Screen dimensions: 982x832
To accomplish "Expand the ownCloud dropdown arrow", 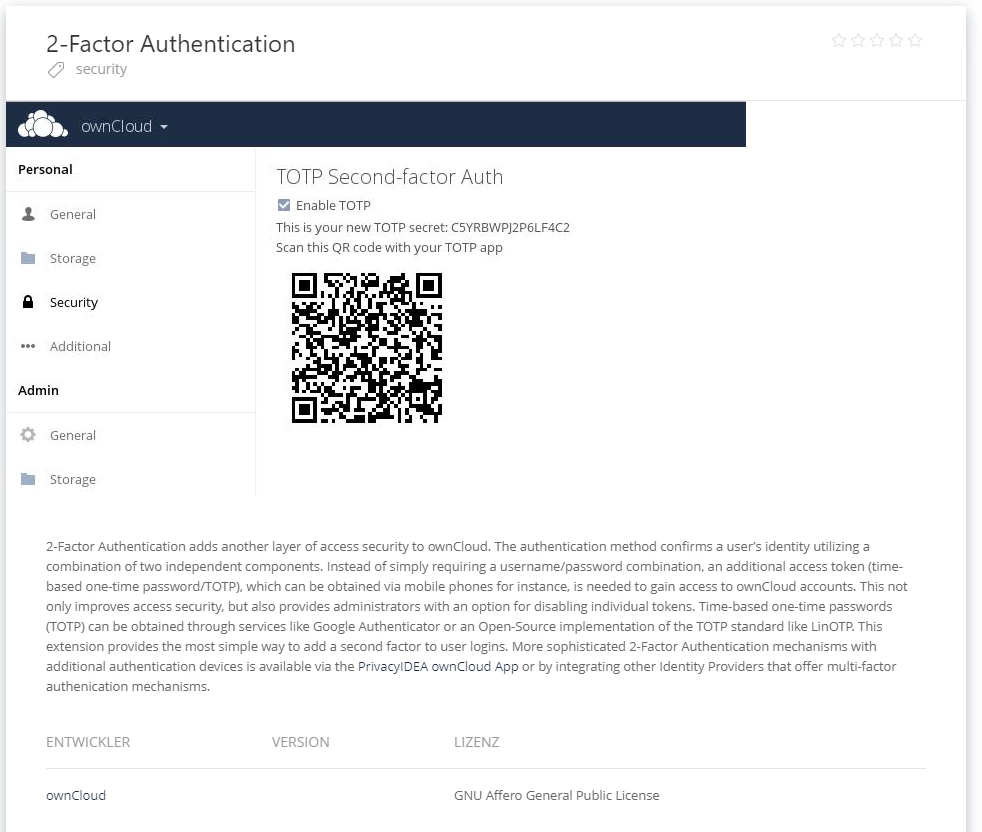I will 164,127.
